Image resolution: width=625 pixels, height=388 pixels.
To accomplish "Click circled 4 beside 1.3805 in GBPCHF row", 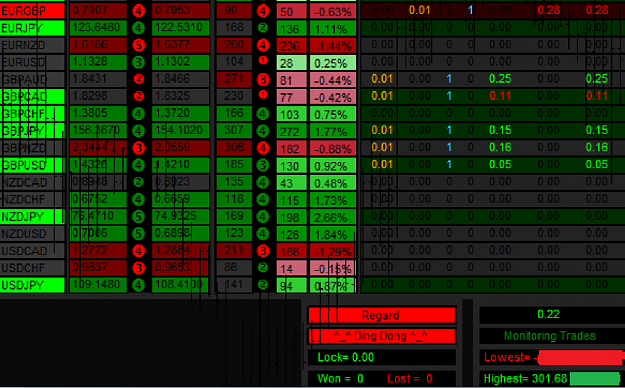I will (138, 114).
